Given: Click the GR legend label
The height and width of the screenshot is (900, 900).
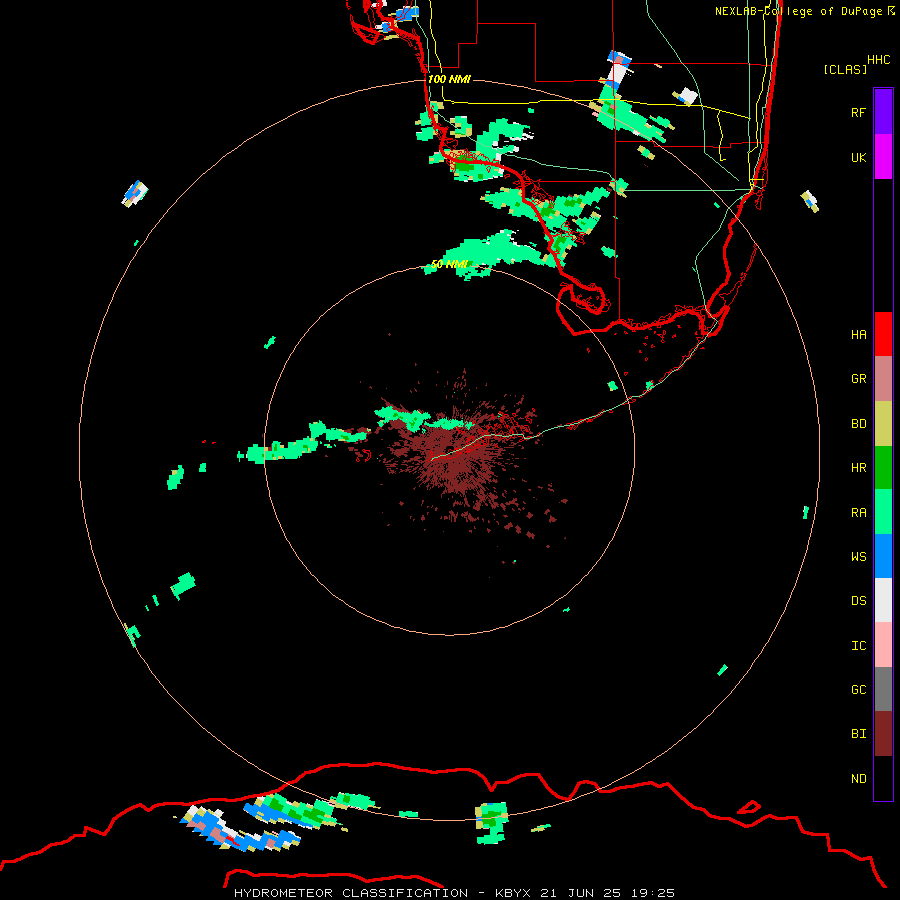Looking at the screenshot, I should click(858, 379).
